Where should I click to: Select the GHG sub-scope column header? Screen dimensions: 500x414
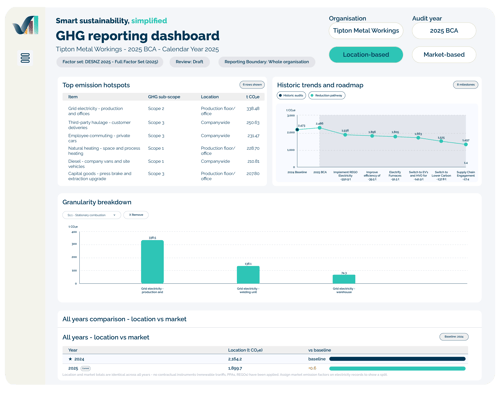[x=164, y=97]
